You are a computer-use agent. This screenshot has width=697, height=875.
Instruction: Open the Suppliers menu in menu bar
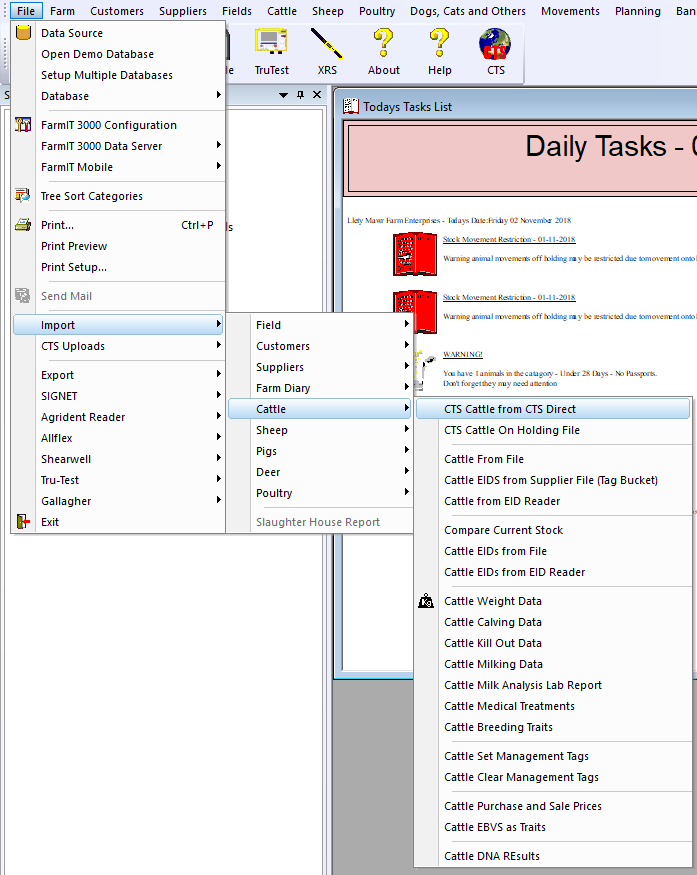tap(182, 11)
